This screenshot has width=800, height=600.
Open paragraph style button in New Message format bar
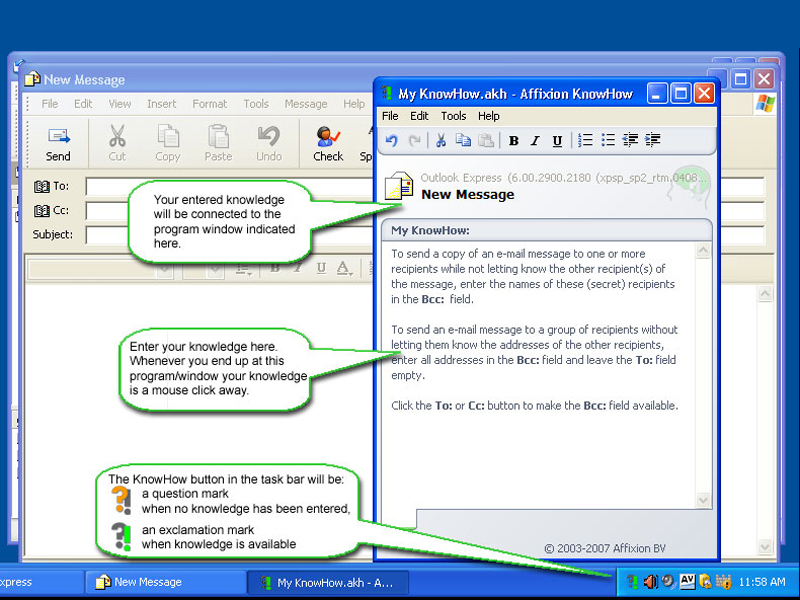pyautogui.click(x=243, y=270)
